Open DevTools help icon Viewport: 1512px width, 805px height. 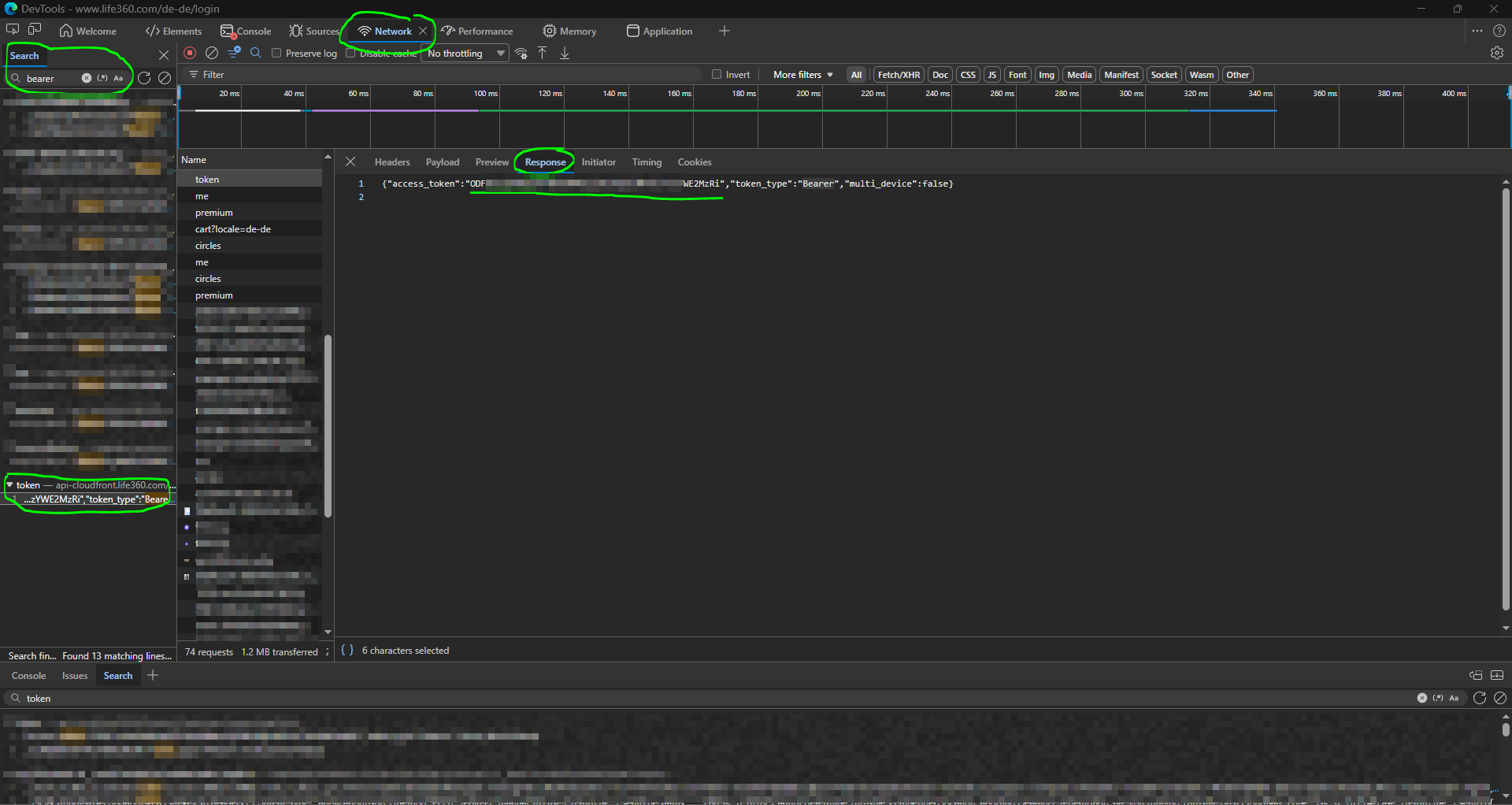(x=1499, y=31)
